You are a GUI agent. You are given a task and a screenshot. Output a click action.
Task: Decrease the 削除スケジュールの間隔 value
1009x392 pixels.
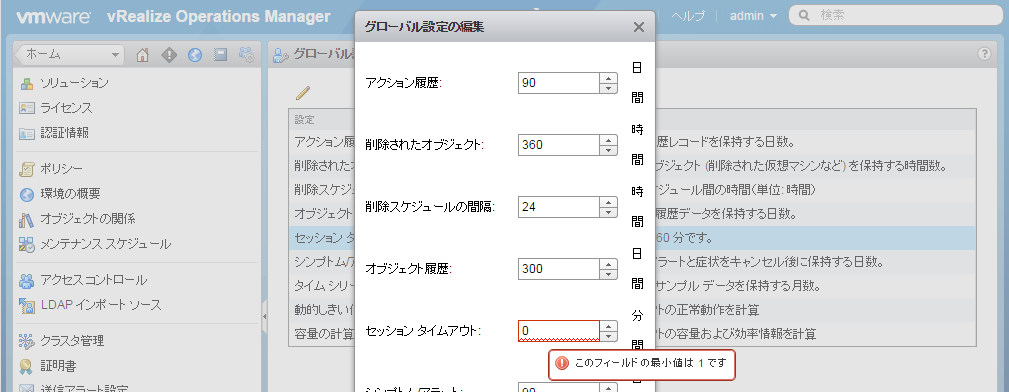point(608,212)
